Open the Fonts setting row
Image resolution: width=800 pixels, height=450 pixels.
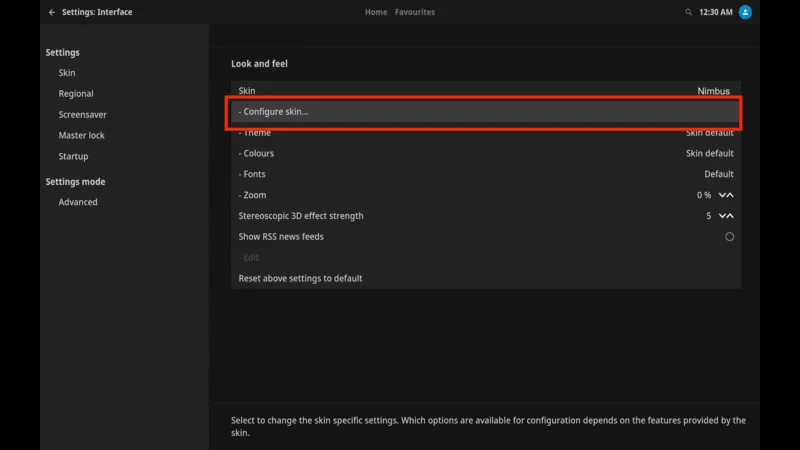click(x=486, y=174)
